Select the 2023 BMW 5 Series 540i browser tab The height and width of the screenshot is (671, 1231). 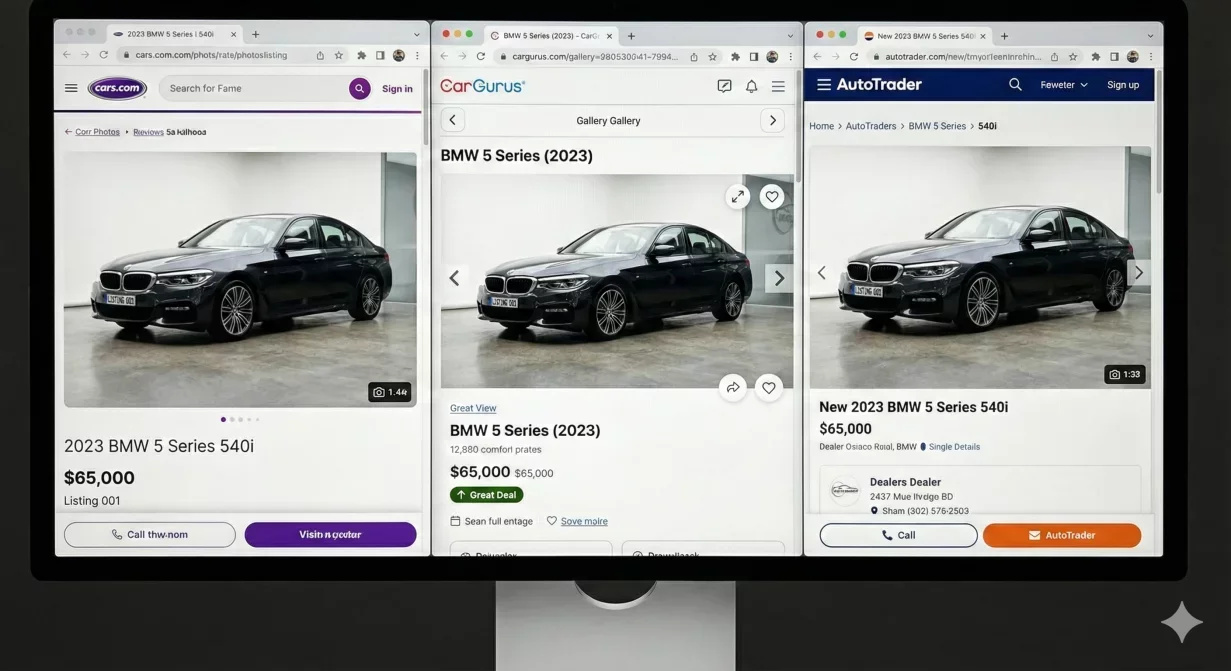(174, 34)
